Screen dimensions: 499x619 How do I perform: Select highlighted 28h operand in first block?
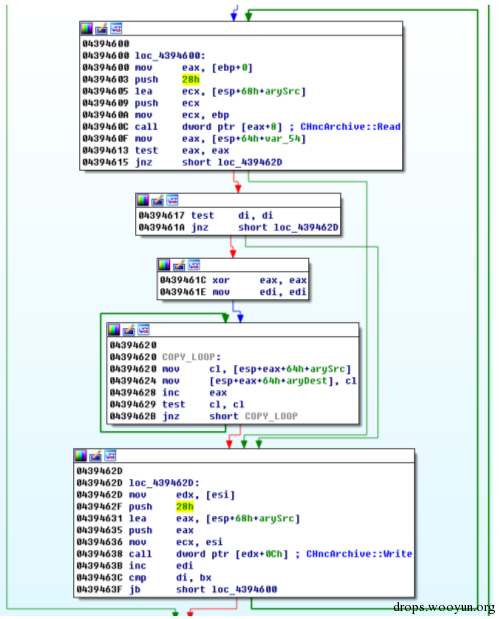click(191, 79)
